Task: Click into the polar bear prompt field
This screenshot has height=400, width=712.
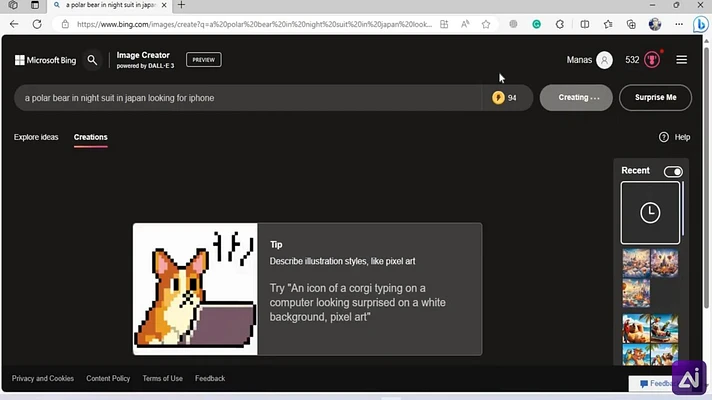Action: click(x=247, y=98)
